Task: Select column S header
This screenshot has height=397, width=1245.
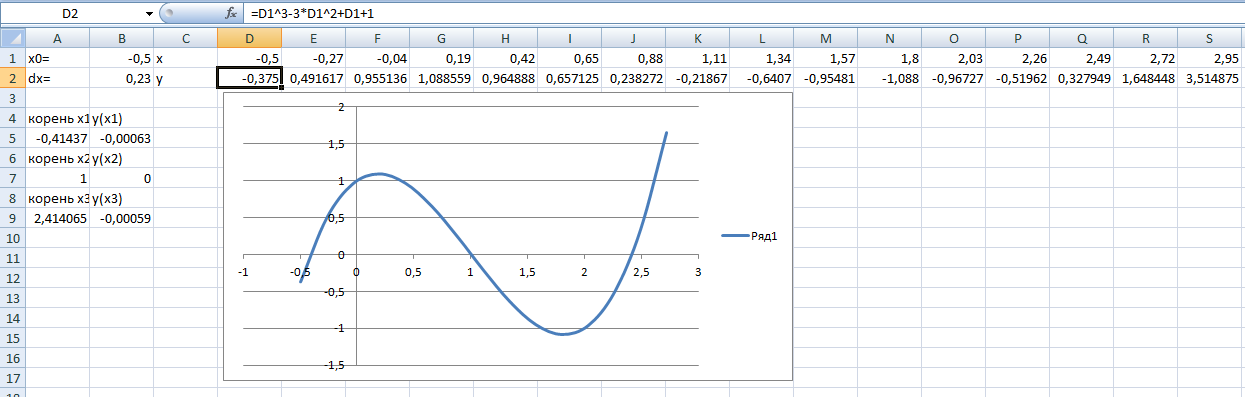Action: 1209,38
